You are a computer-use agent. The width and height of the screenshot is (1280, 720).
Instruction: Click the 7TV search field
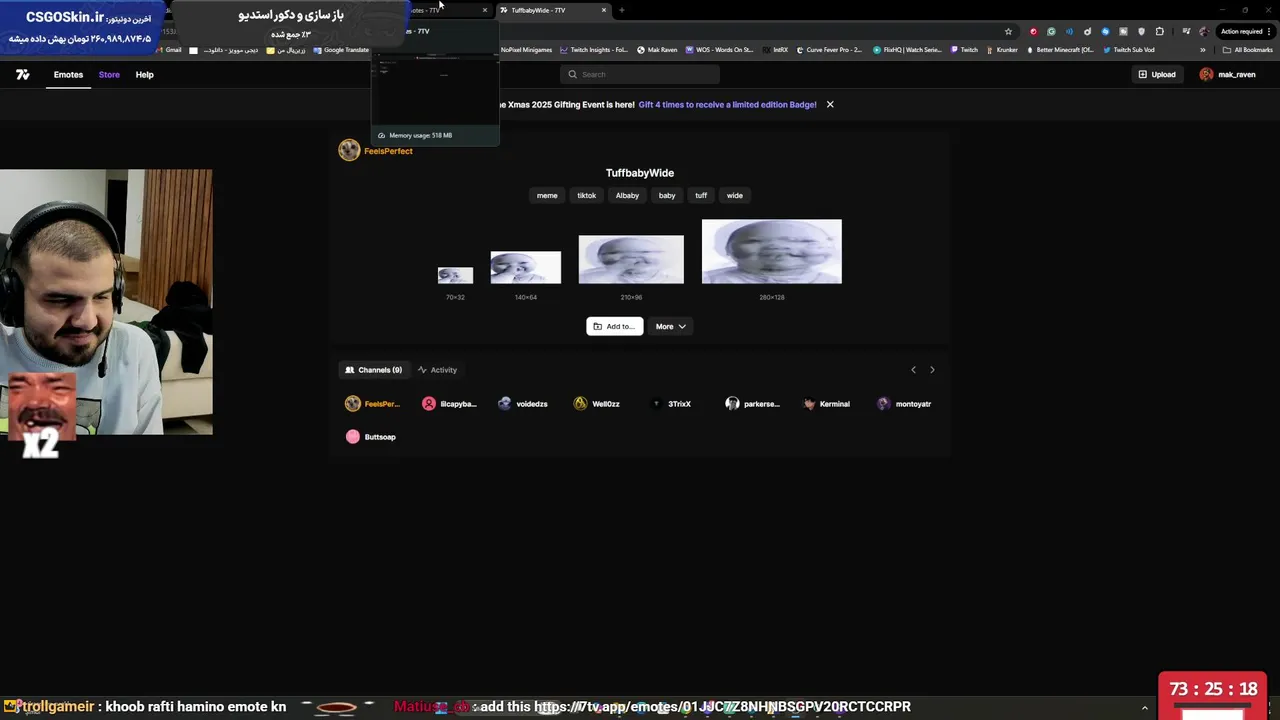pyautogui.click(x=640, y=74)
